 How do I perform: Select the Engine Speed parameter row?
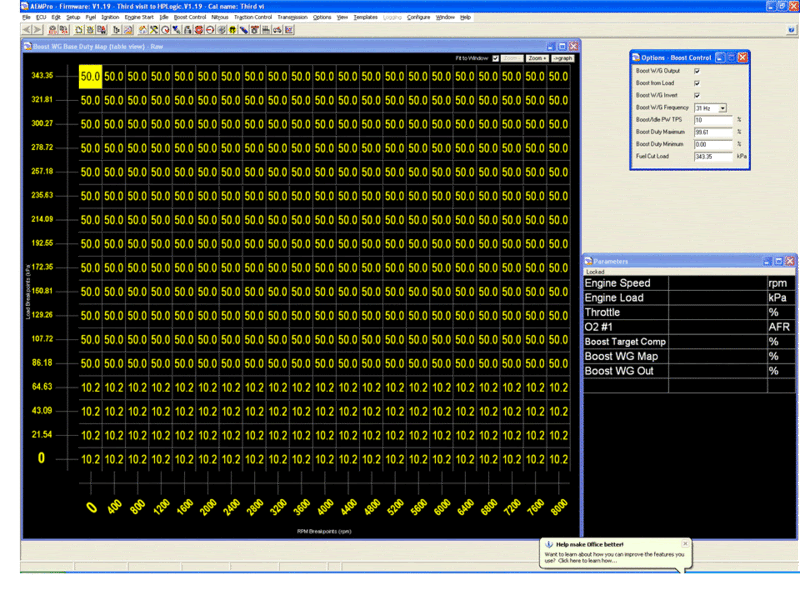tap(689, 283)
